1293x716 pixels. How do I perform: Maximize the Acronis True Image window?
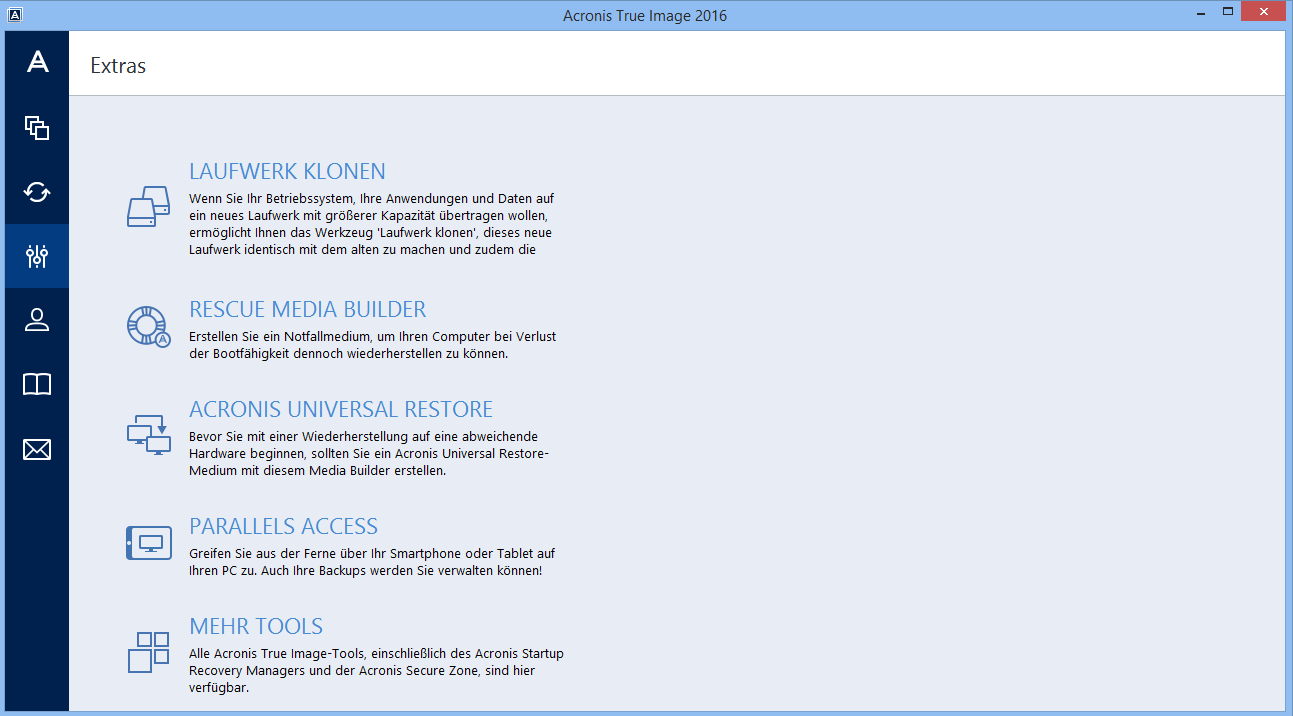tap(1228, 12)
